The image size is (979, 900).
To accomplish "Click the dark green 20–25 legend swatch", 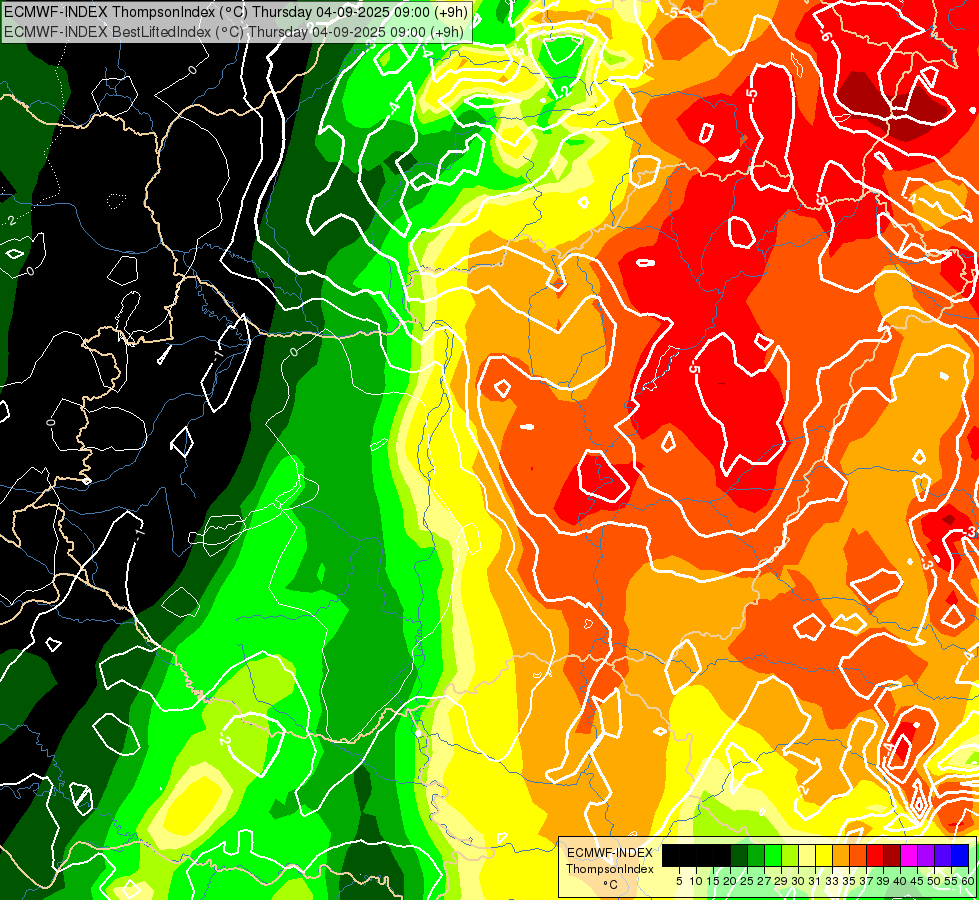I will 739,855.
